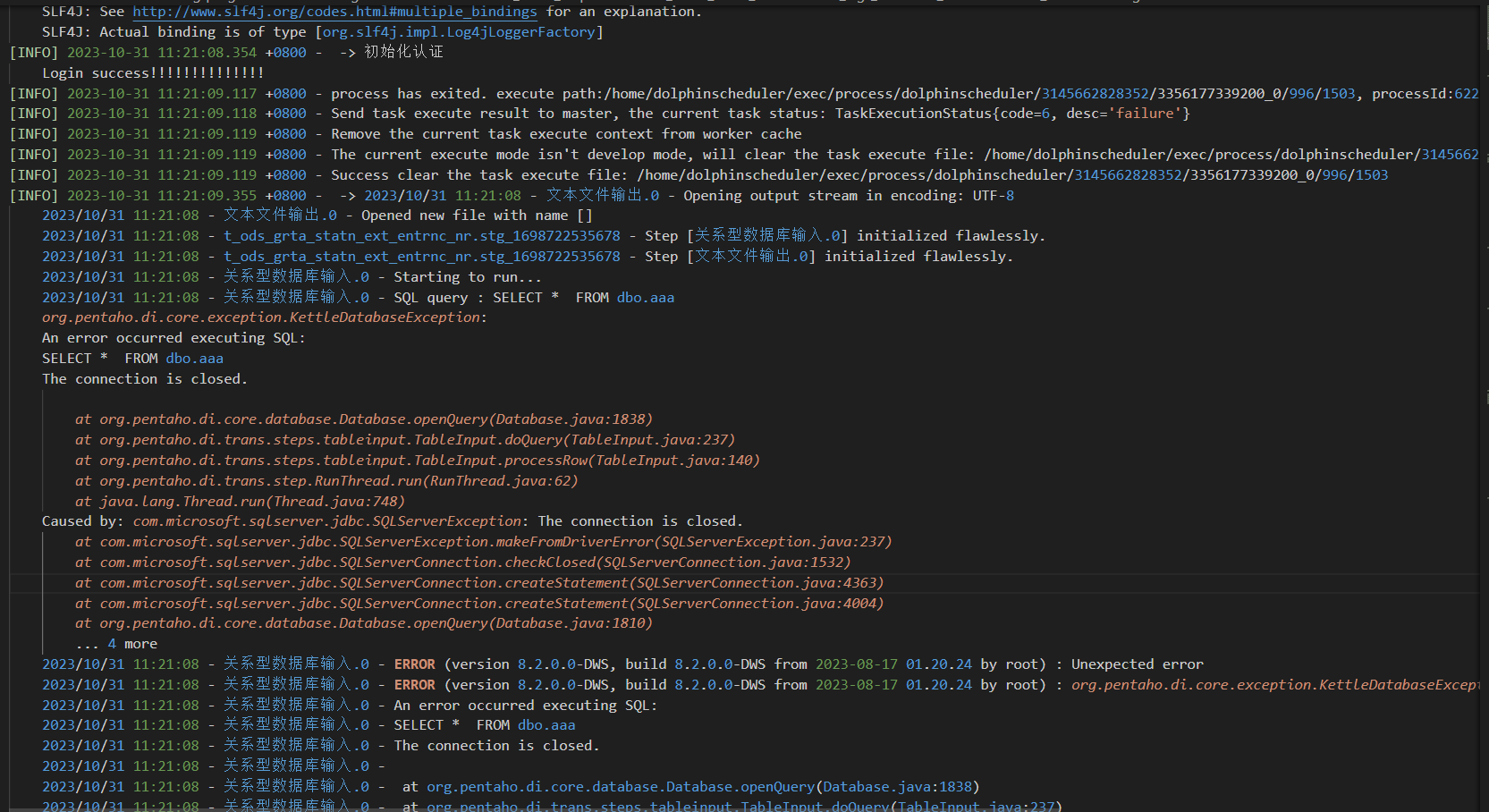Click createStatement frame at SQLServerConnection.java:4363
The image size is (1489, 812).
(x=479, y=583)
